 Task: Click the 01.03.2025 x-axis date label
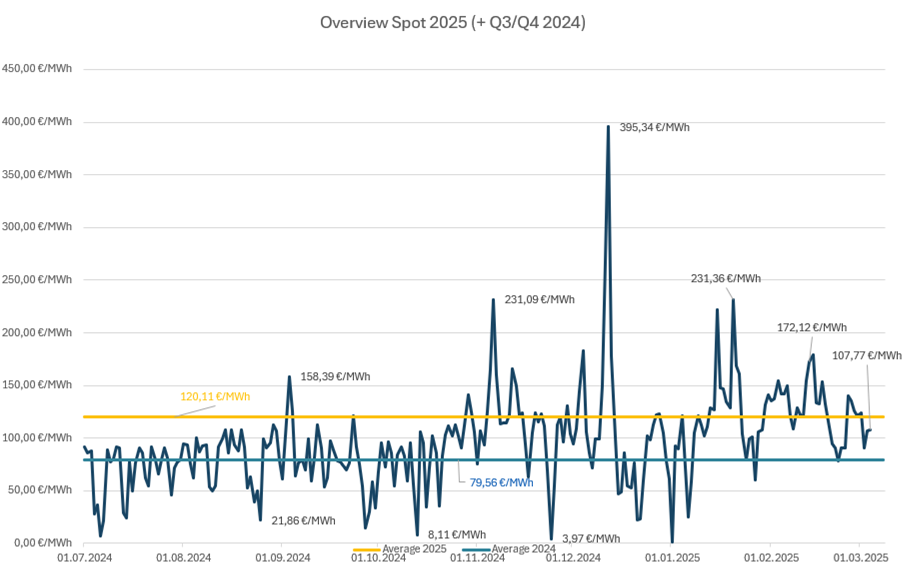click(x=862, y=557)
